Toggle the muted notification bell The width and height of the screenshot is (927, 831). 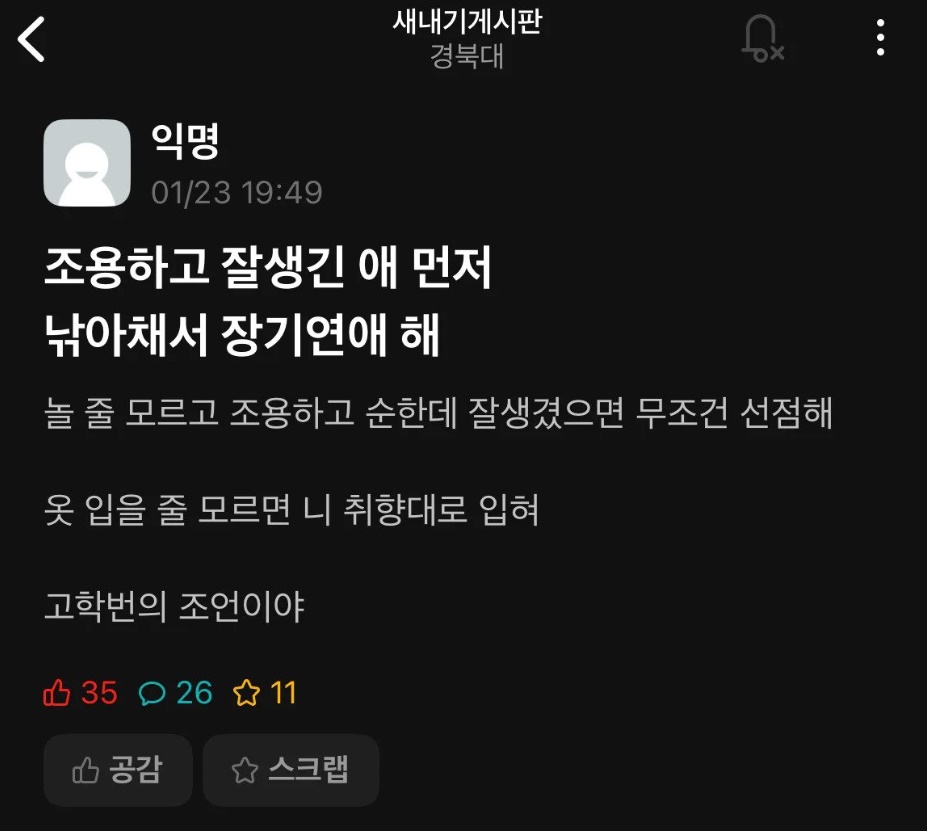click(763, 39)
